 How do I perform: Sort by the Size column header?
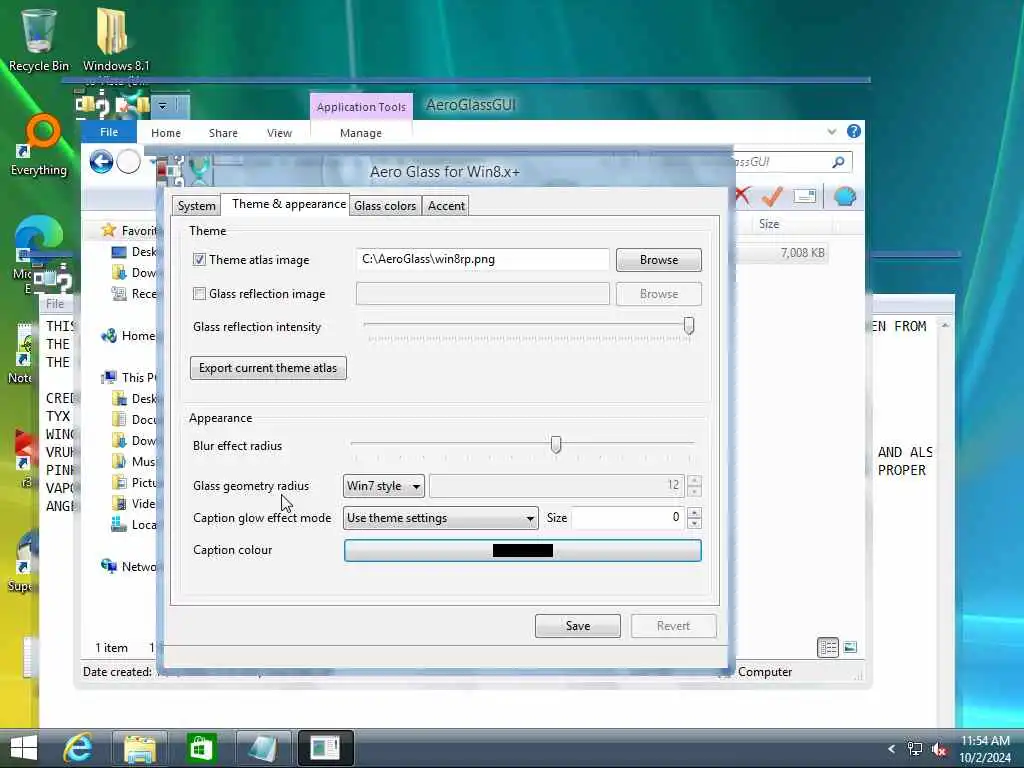click(x=769, y=224)
